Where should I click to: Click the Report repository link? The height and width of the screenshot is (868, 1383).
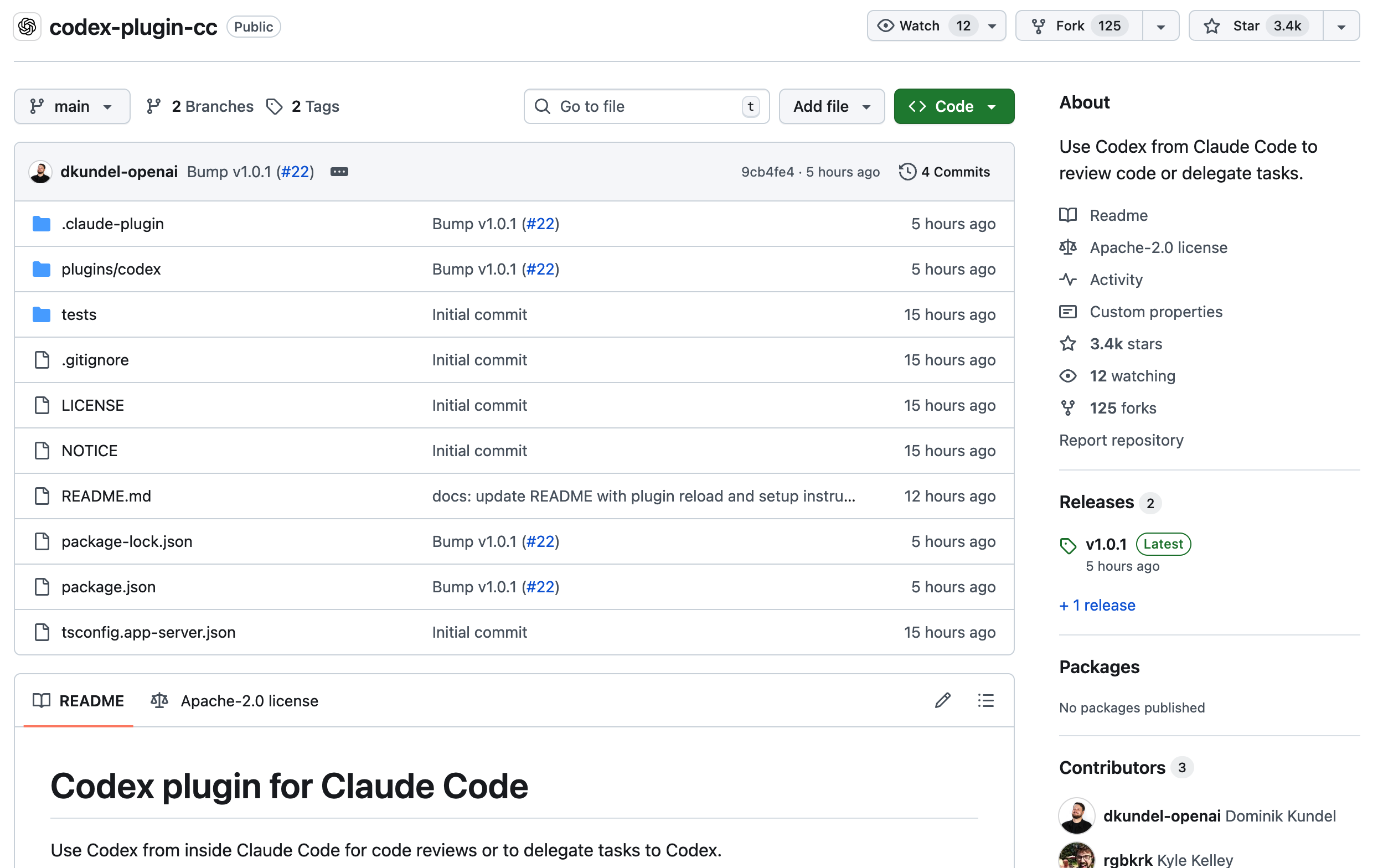[x=1121, y=440]
